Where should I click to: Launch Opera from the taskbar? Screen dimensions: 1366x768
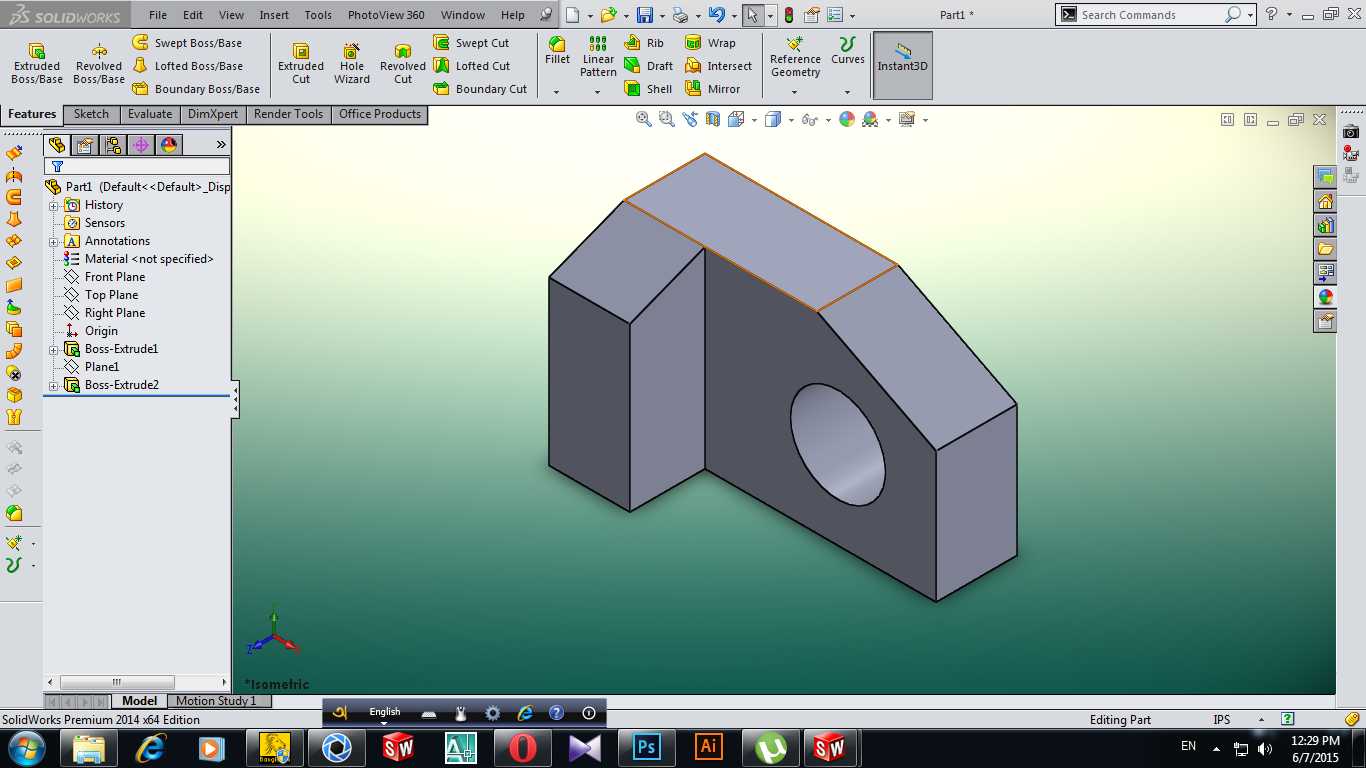[x=523, y=747]
